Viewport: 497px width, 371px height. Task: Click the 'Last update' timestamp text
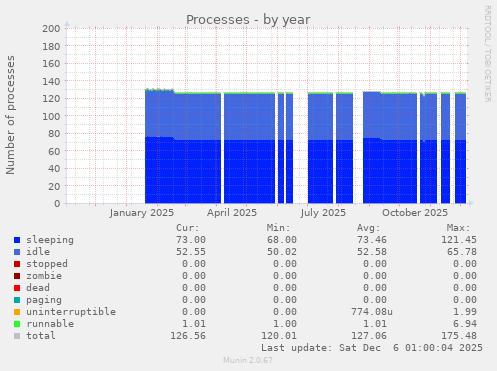372,348
